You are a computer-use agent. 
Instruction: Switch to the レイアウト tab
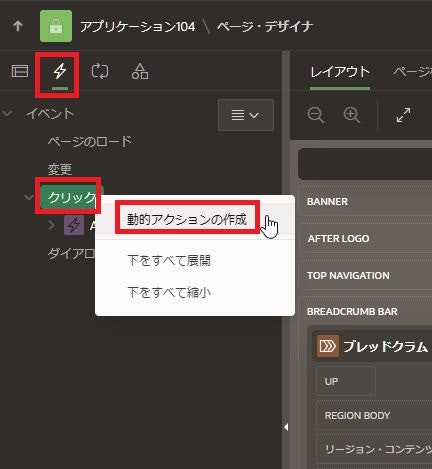[x=340, y=72]
